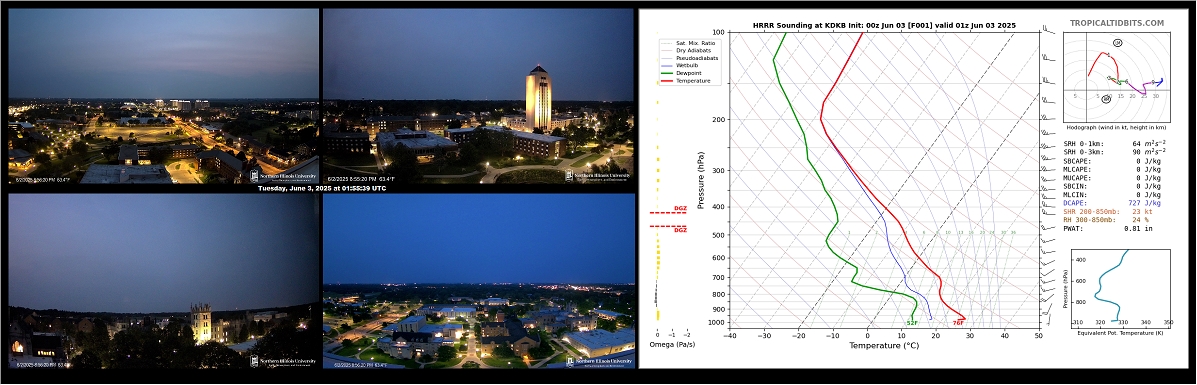Click the Northern Illinois University logo in tower webcam
The height and width of the screenshot is (385, 1197).
pos(598,176)
